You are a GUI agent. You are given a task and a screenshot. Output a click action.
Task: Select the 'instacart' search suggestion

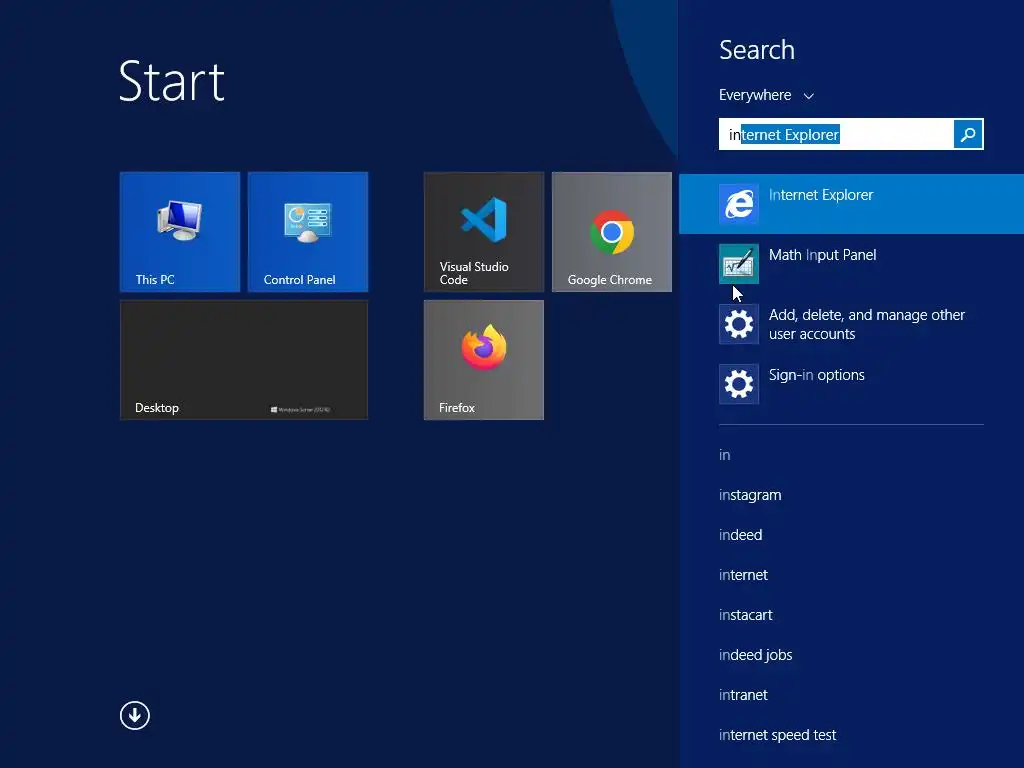pos(745,615)
